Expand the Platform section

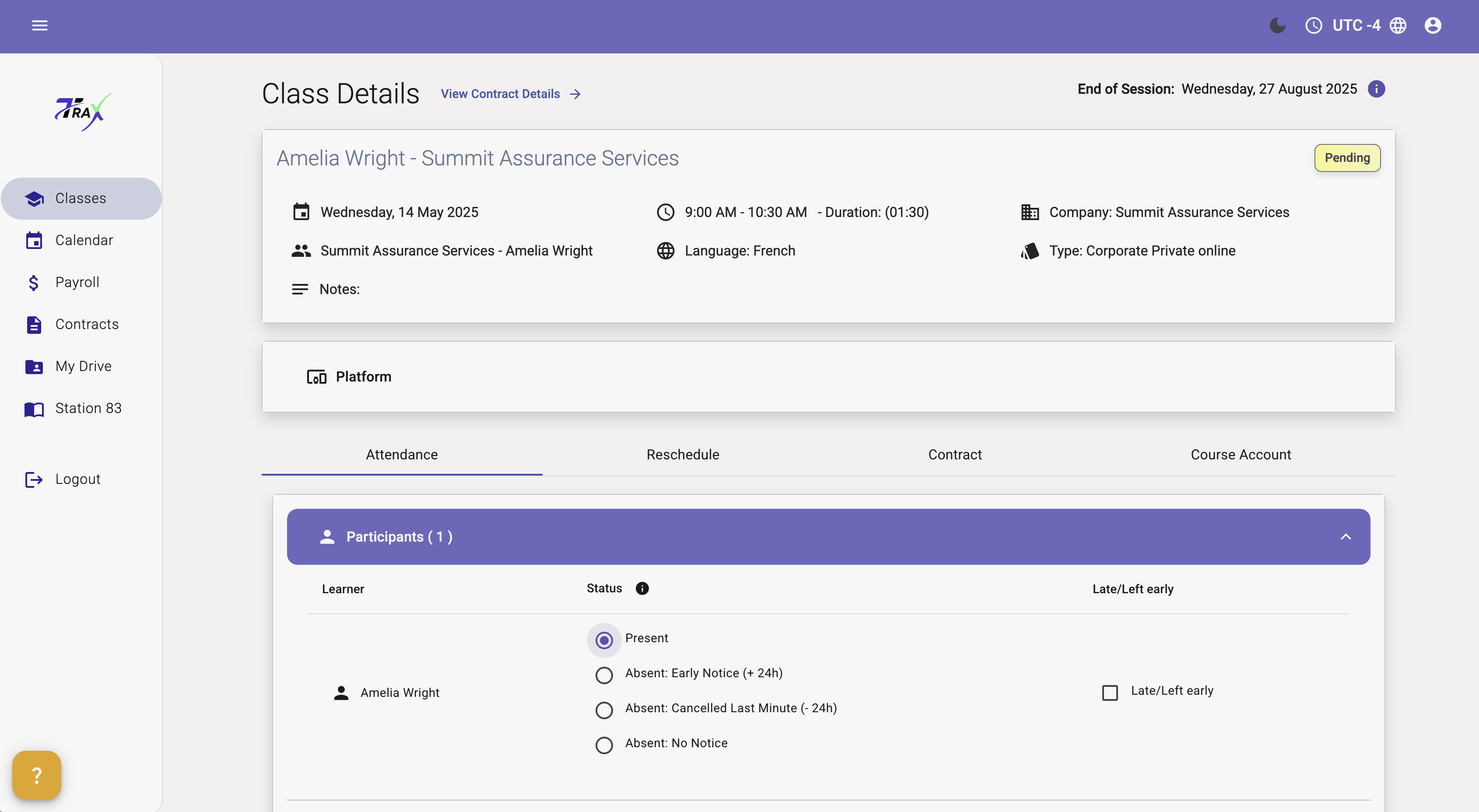(363, 377)
